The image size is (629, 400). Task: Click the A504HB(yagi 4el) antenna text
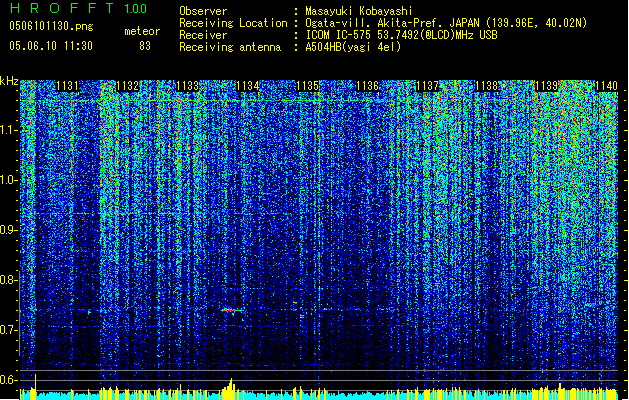point(353,47)
